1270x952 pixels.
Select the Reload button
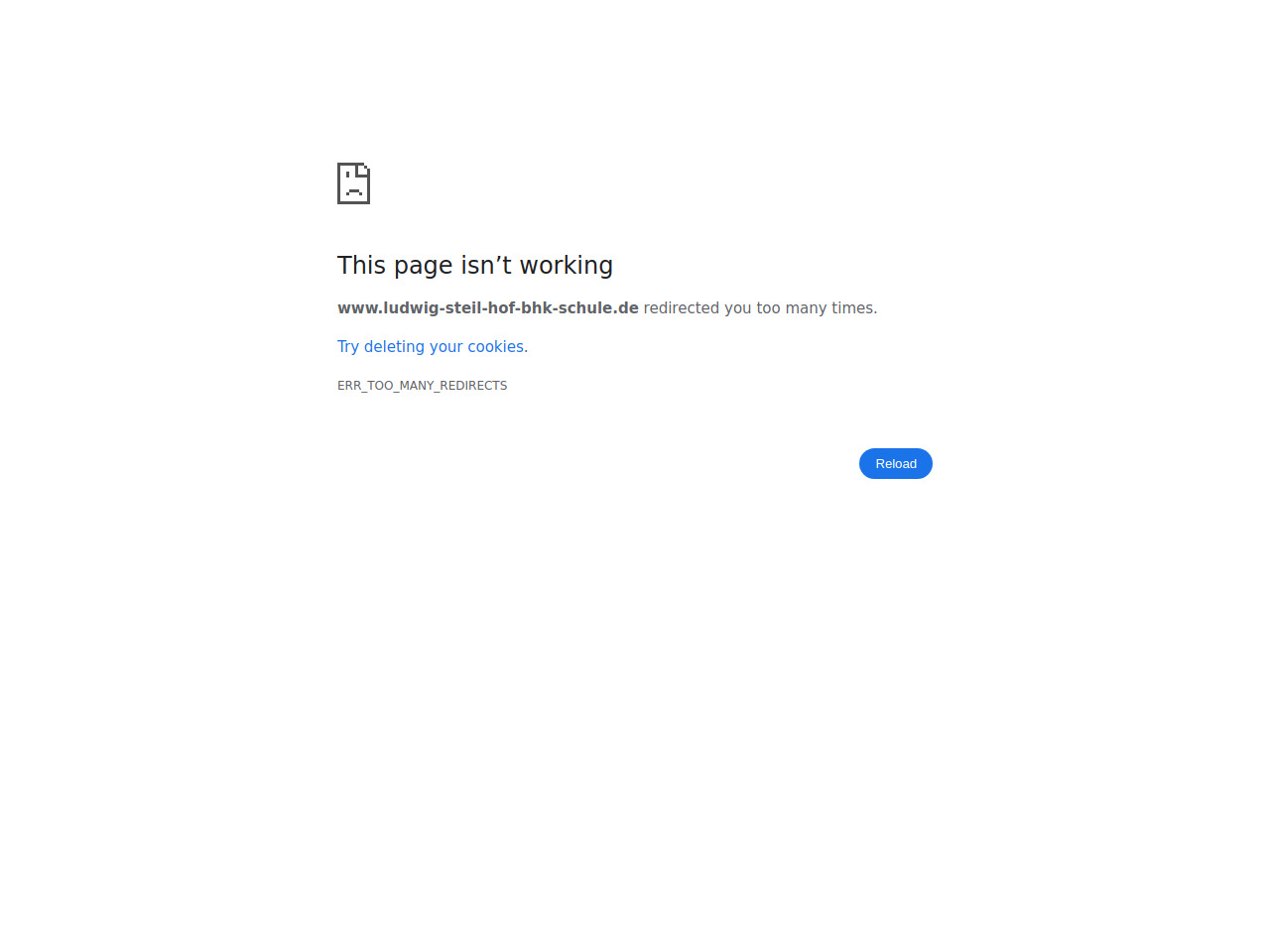point(896,463)
